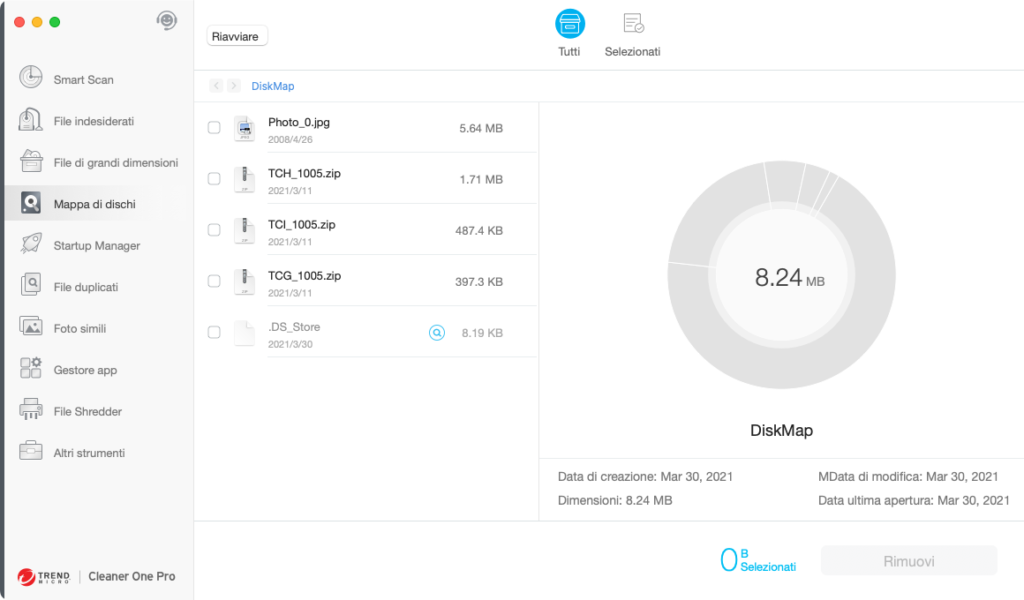The width and height of the screenshot is (1024, 600).
Task: Switch to the Tutti tab
Action: [569, 33]
